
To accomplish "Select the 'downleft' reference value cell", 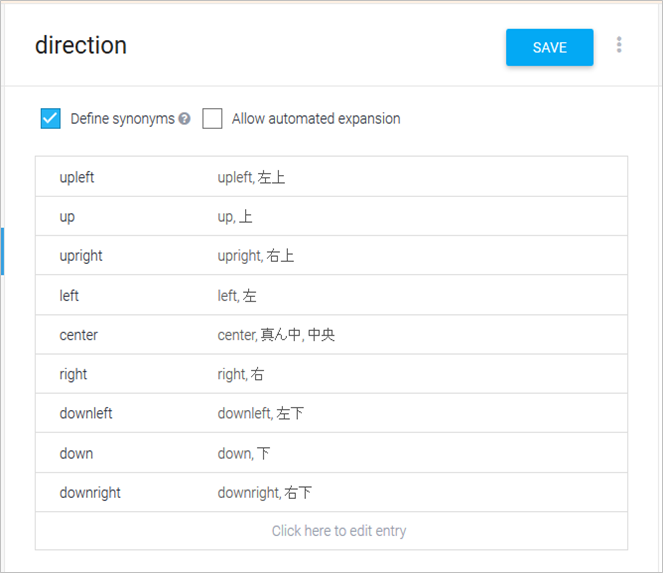I will [x=86, y=413].
